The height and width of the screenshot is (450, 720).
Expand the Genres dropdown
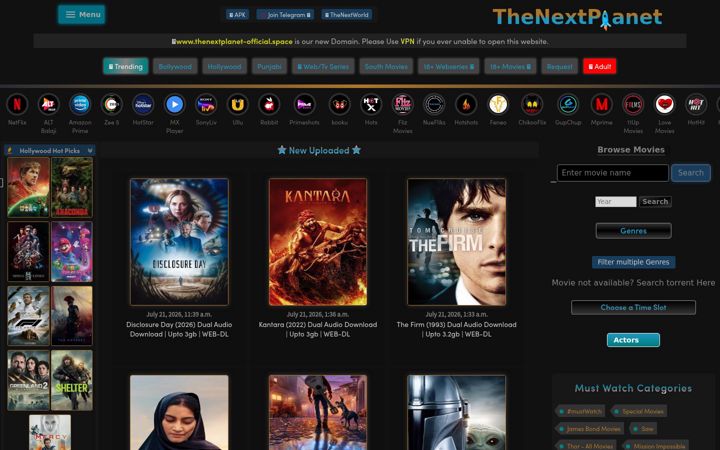pos(633,231)
